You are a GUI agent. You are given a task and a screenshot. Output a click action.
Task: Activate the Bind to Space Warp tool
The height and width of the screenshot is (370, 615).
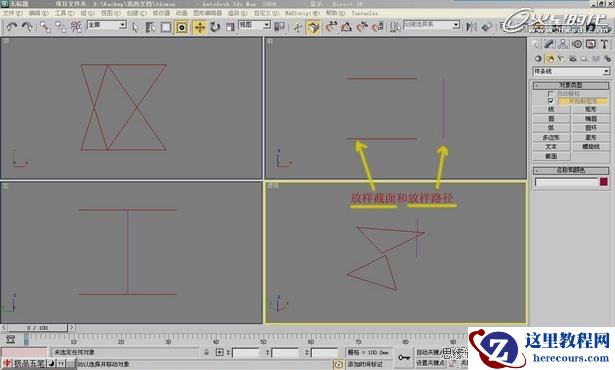[x=76, y=27]
